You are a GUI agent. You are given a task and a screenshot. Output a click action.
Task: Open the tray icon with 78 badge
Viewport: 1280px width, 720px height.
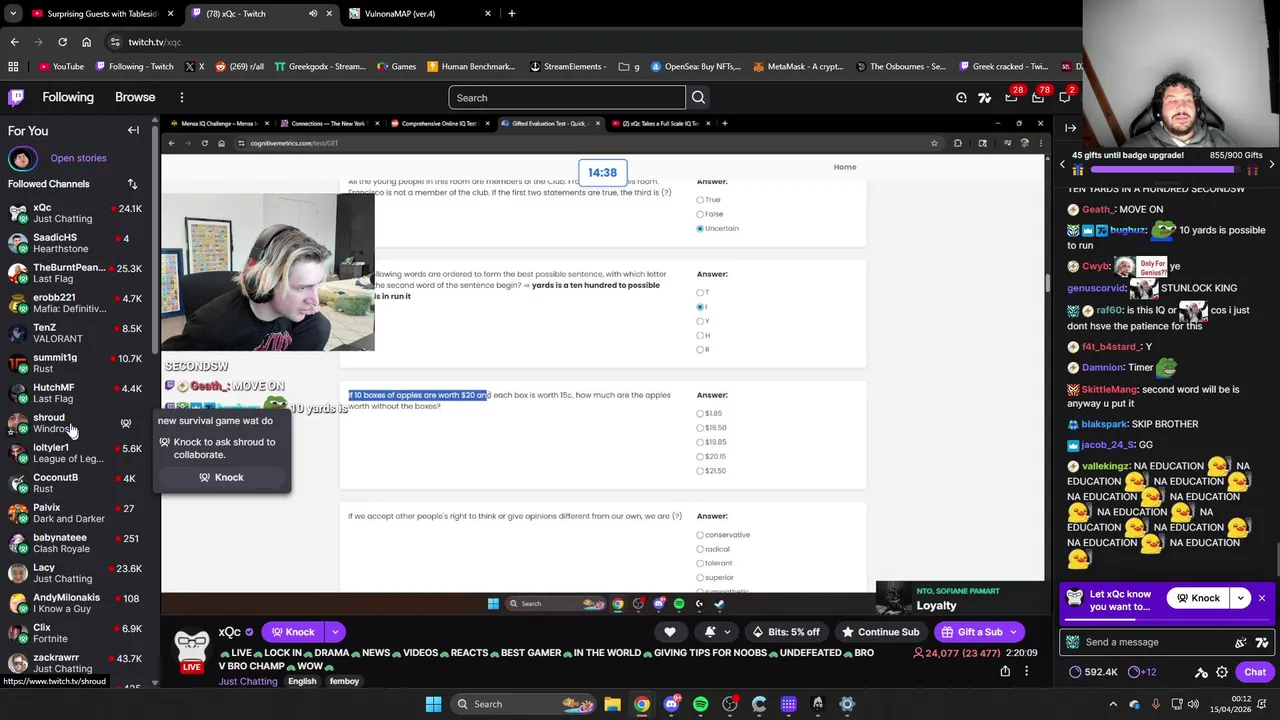click(1039, 97)
